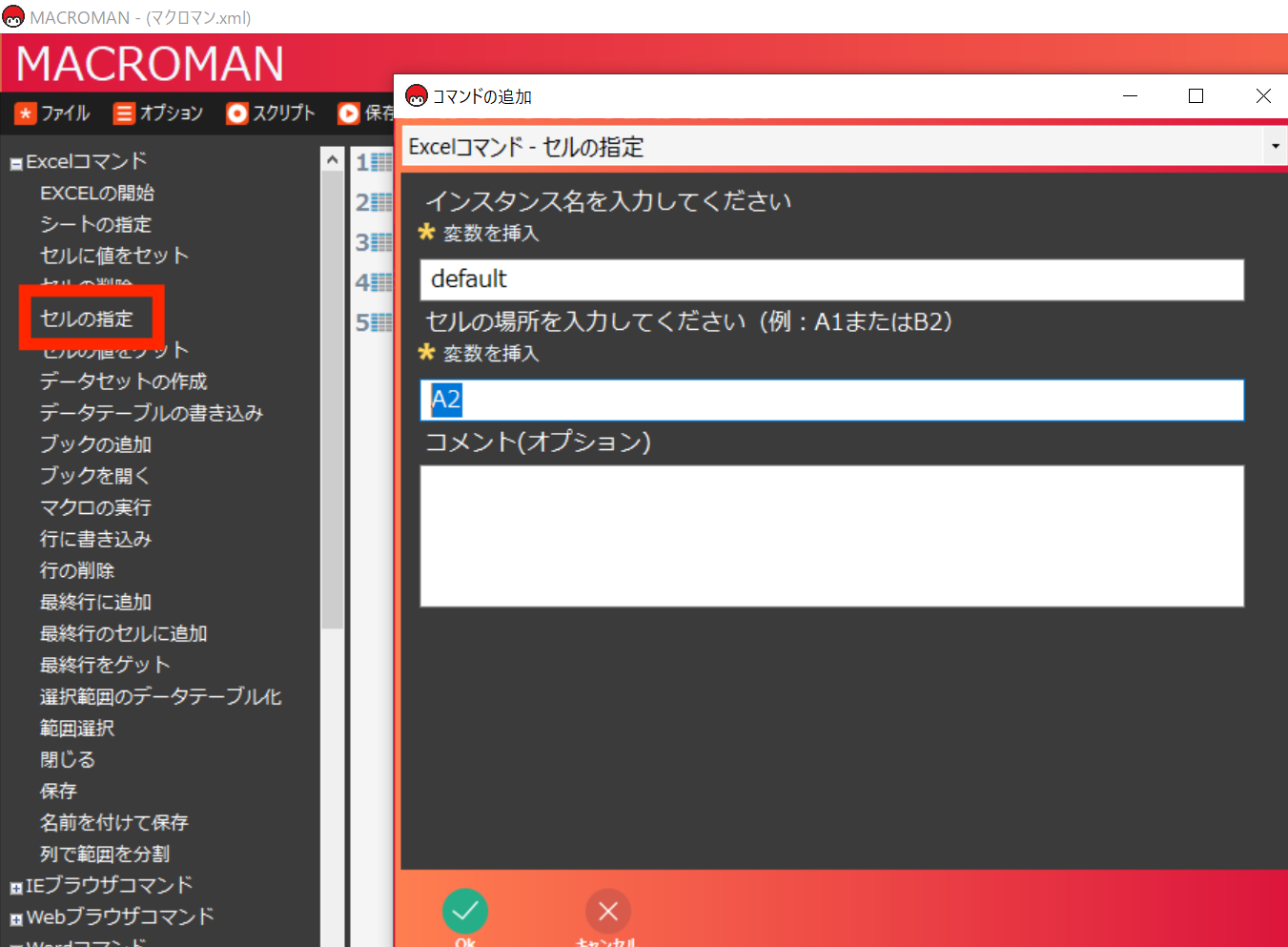Insert variable link for instance name
The width and height of the screenshot is (1288, 947).
click(491, 233)
